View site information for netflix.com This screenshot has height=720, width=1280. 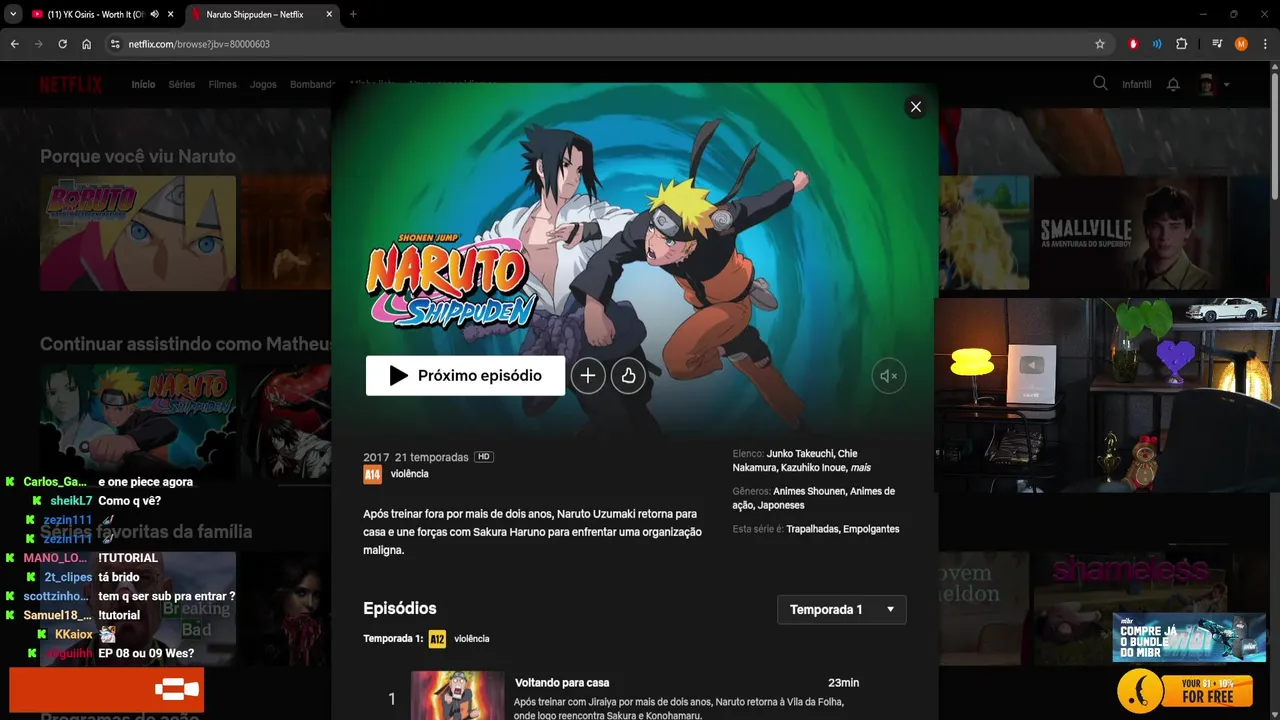click(115, 44)
